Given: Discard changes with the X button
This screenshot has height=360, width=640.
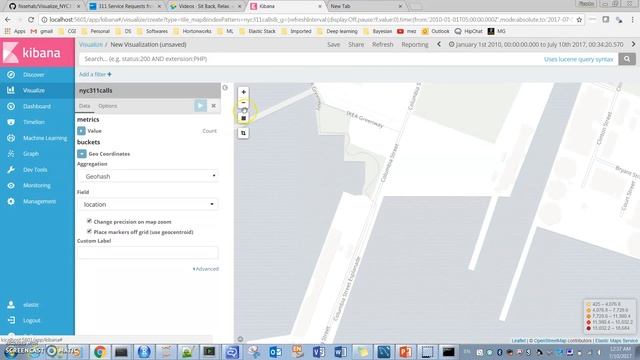Looking at the screenshot, I should 213,106.
